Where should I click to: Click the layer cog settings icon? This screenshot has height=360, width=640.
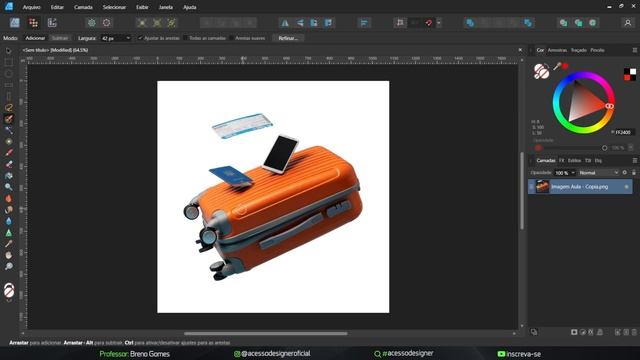(624, 173)
